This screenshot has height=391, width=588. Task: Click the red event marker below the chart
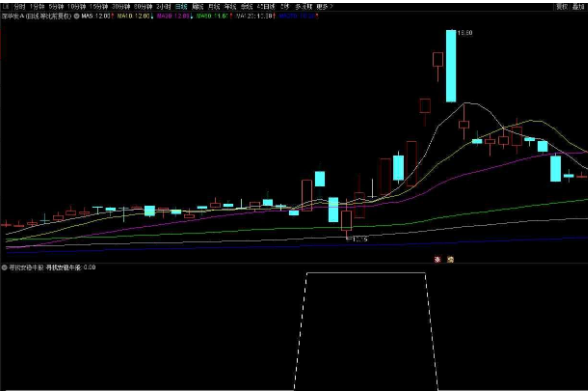pos(437,259)
